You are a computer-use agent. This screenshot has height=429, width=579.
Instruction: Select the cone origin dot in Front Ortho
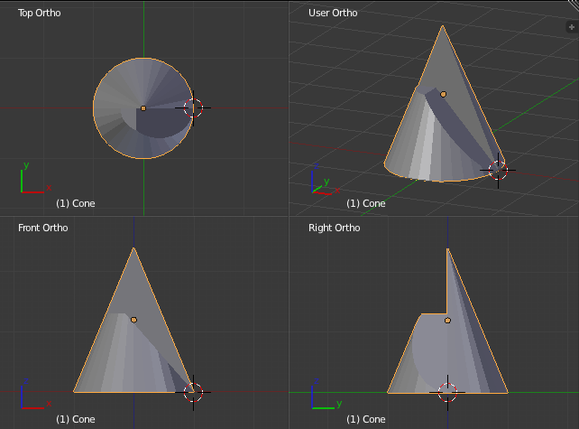click(134, 320)
